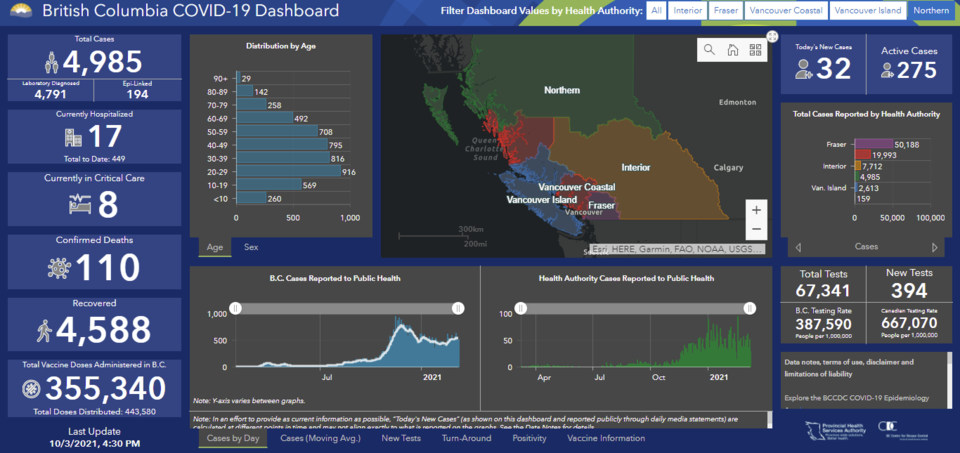Click the 30-39 age bar showing 816
This screenshot has width=960, height=453.
[x=283, y=158]
